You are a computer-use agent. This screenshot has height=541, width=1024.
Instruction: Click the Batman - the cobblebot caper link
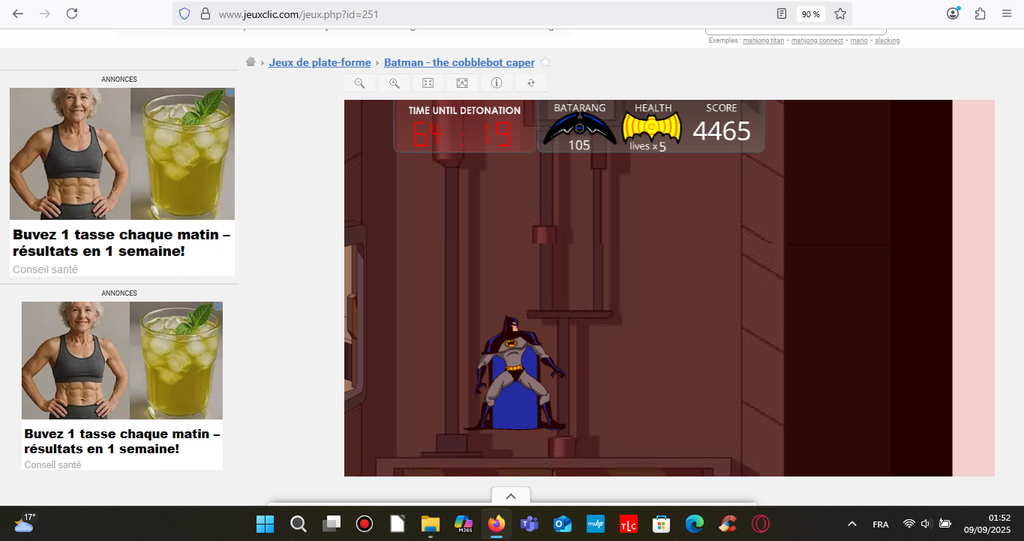(459, 62)
